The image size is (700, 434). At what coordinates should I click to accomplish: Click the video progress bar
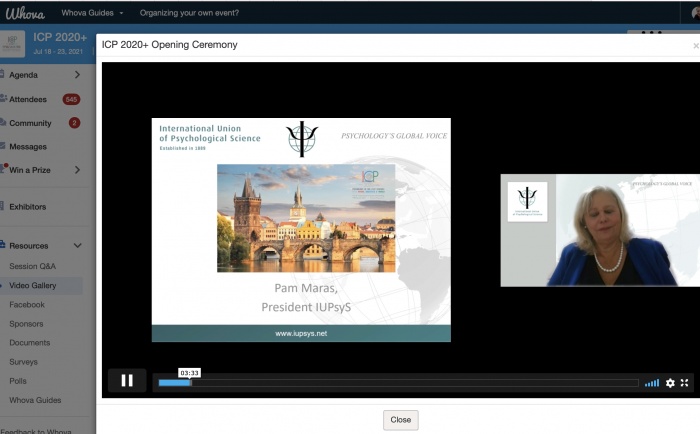click(x=400, y=383)
